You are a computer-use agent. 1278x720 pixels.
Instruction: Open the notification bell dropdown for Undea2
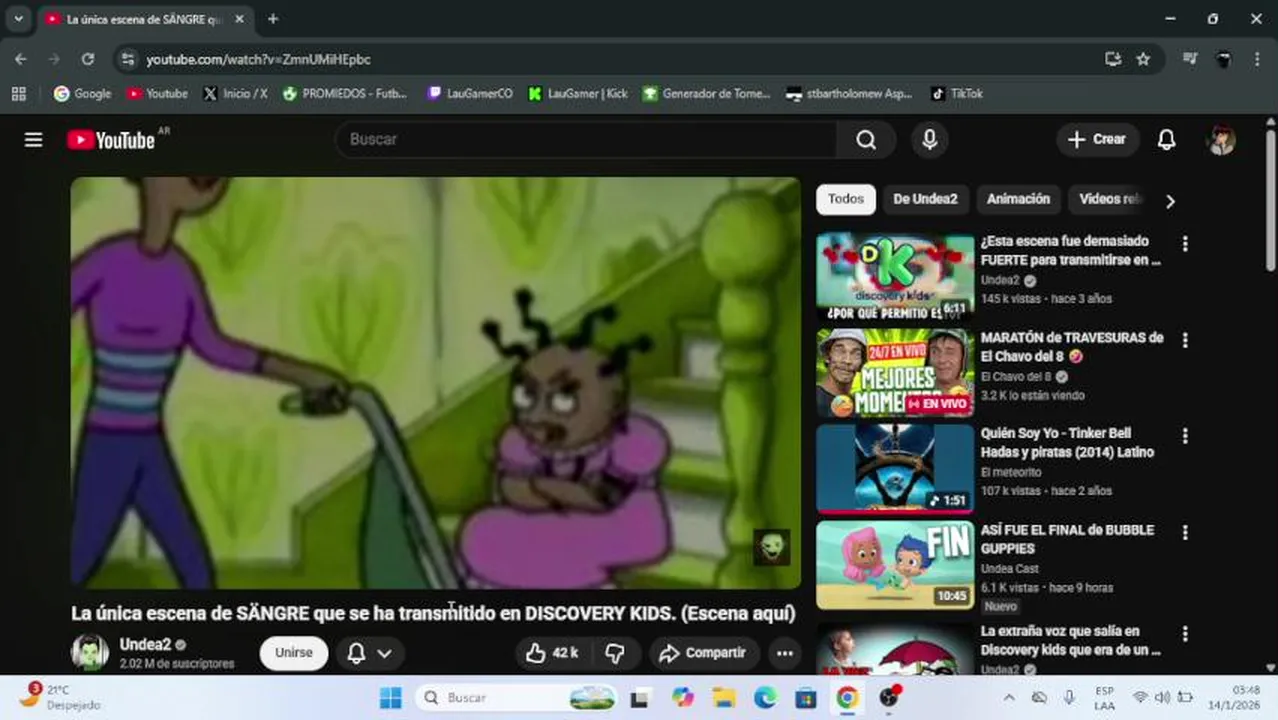coord(369,653)
